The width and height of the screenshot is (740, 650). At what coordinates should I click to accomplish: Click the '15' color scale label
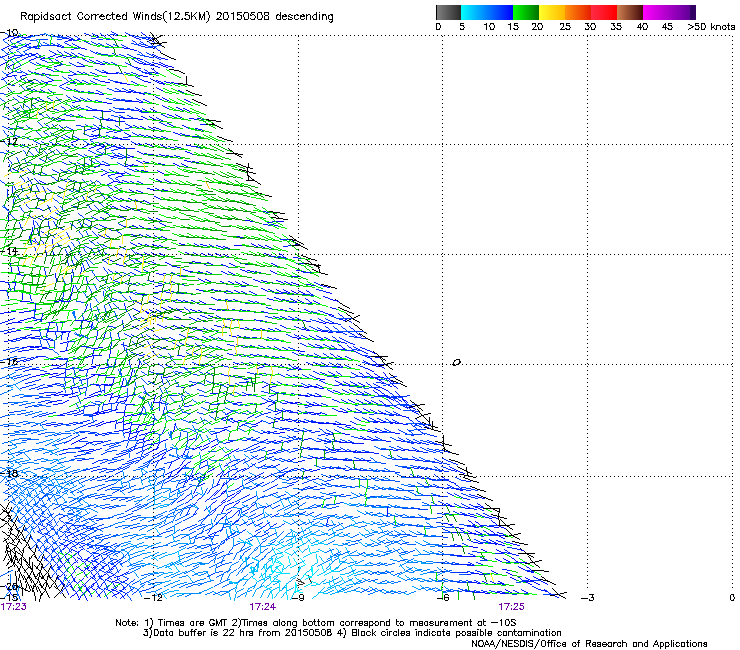tap(513, 27)
